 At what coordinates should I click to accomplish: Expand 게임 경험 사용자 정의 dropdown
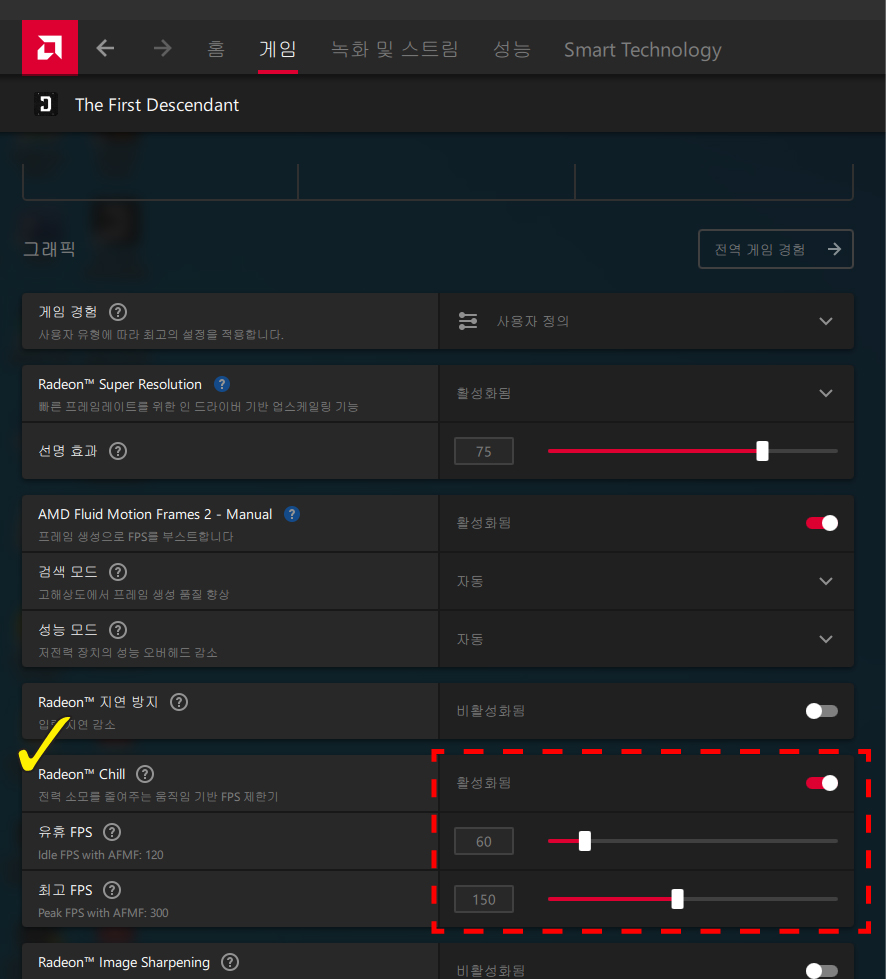click(x=646, y=321)
